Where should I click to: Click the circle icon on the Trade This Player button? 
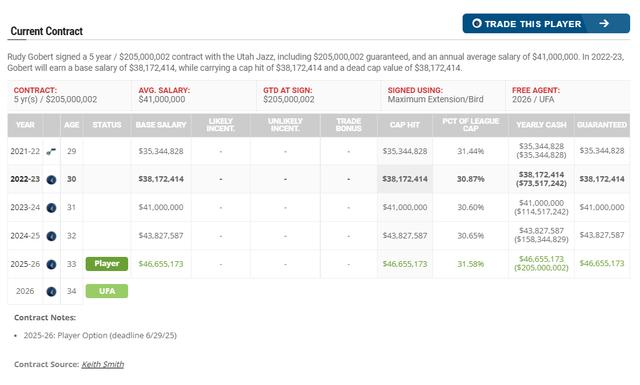tap(477, 23)
